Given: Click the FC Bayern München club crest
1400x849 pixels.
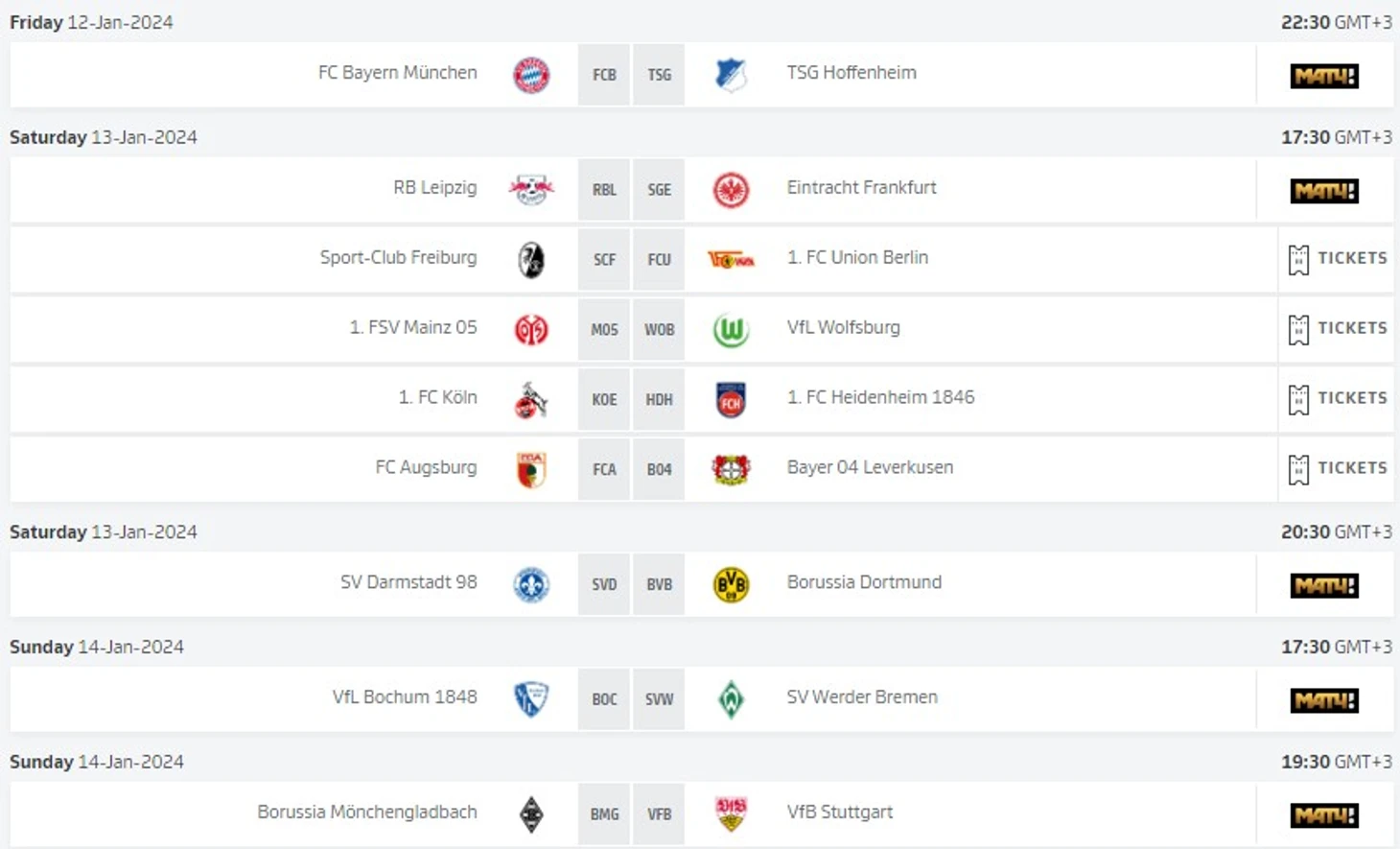Looking at the screenshot, I should point(531,75).
